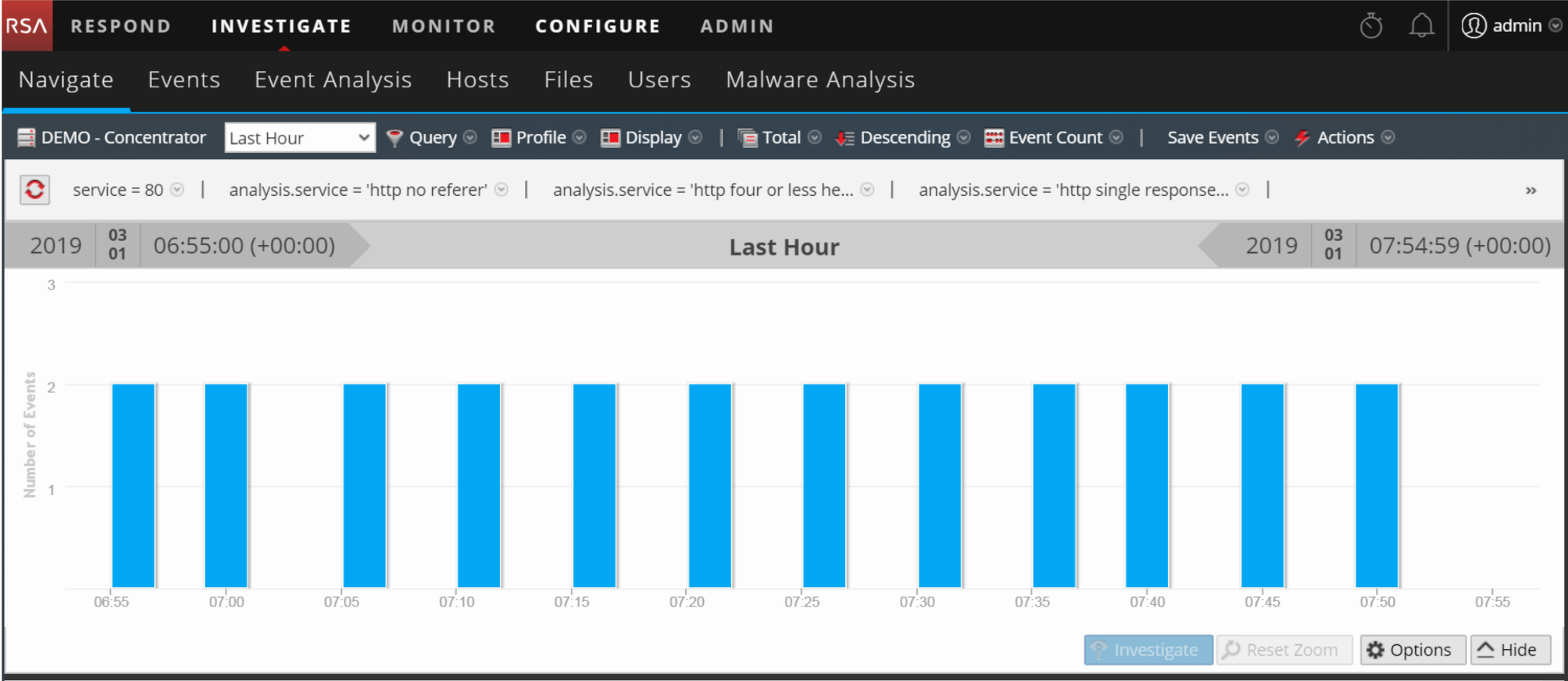Click the Actions lightning icon
Screen dimensions: 1568x681
[x=1302, y=138]
